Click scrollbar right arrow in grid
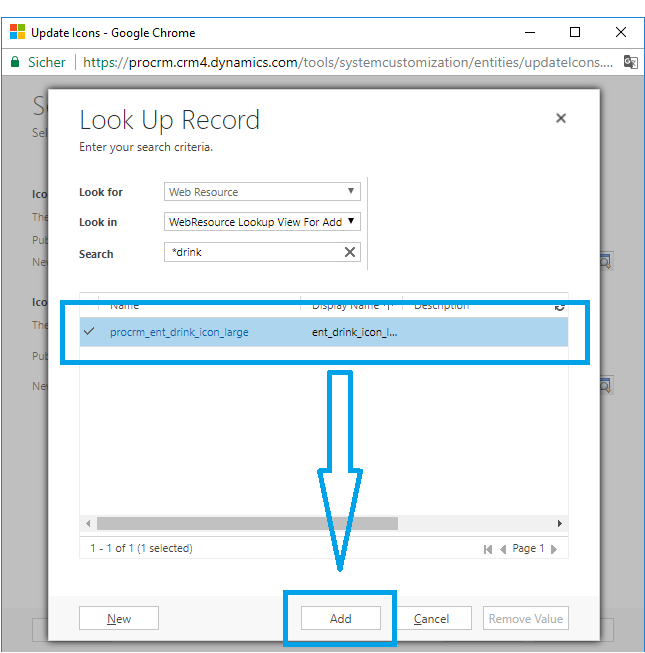Viewport: 645px width, 653px height. point(559,523)
